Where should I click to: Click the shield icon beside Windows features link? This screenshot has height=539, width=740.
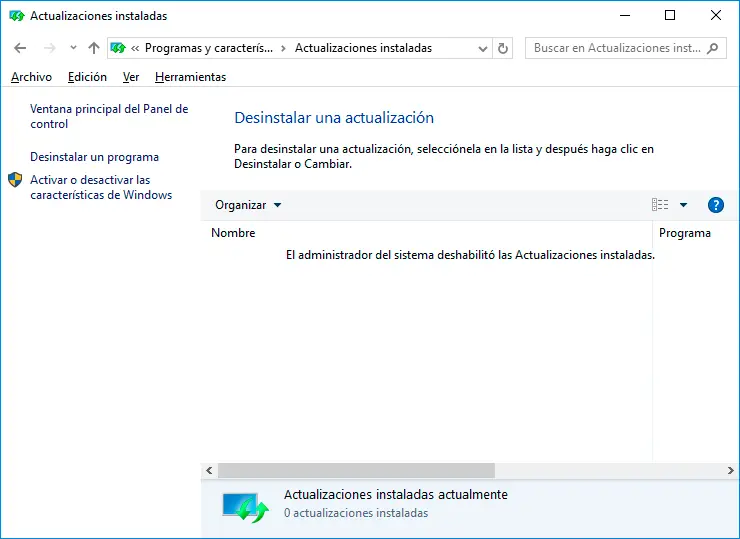point(15,180)
